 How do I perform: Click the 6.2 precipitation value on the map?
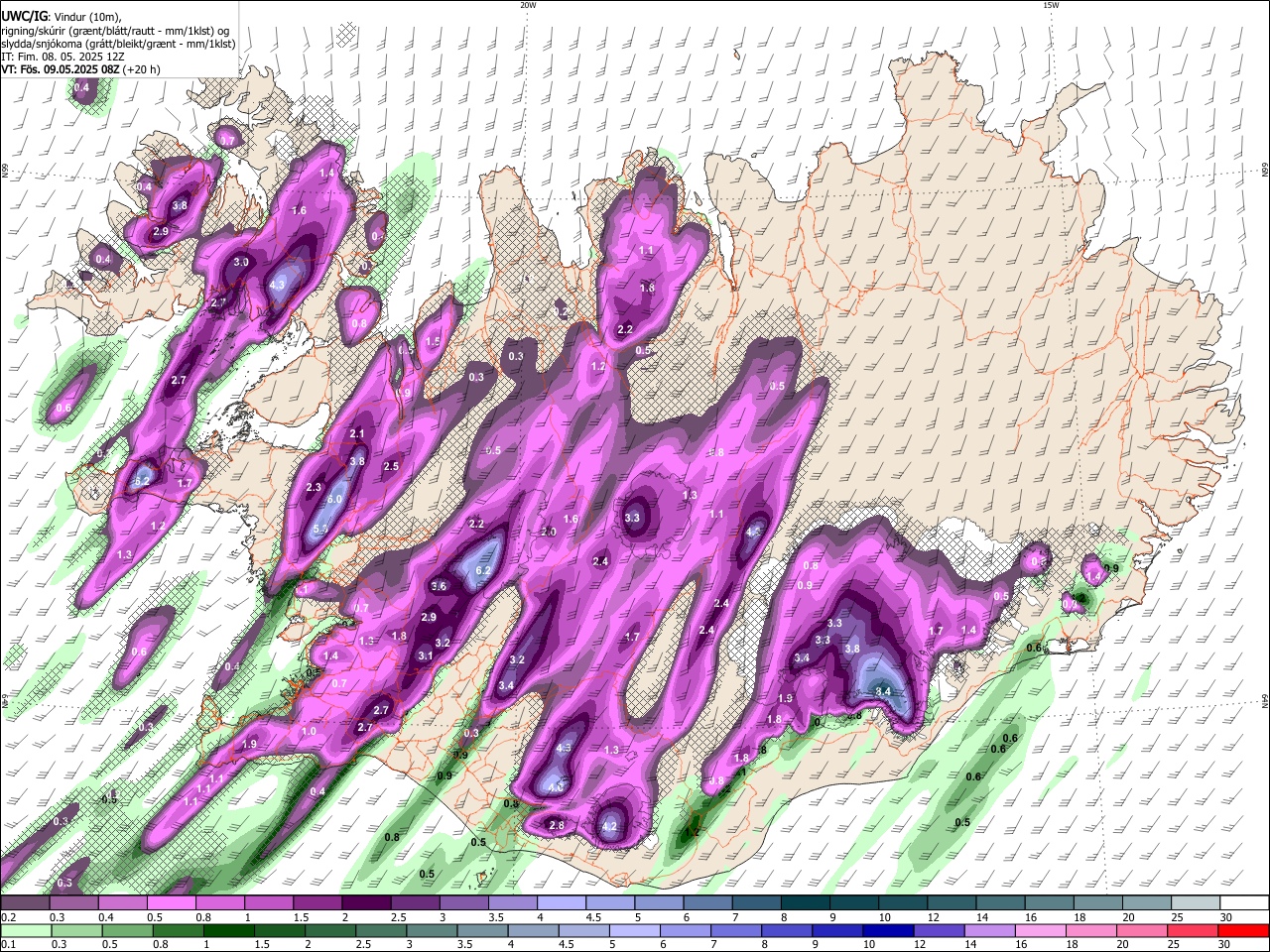[x=484, y=571]
